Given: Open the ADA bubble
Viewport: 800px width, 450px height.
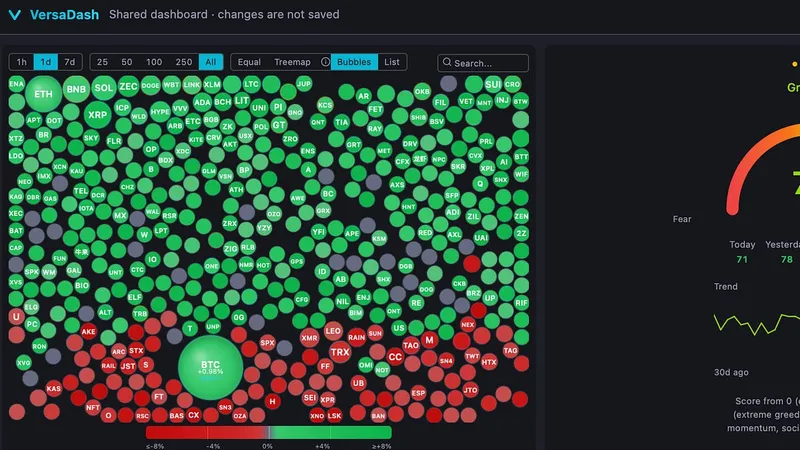Looking at the screenshot, I should tap(202, 103).
